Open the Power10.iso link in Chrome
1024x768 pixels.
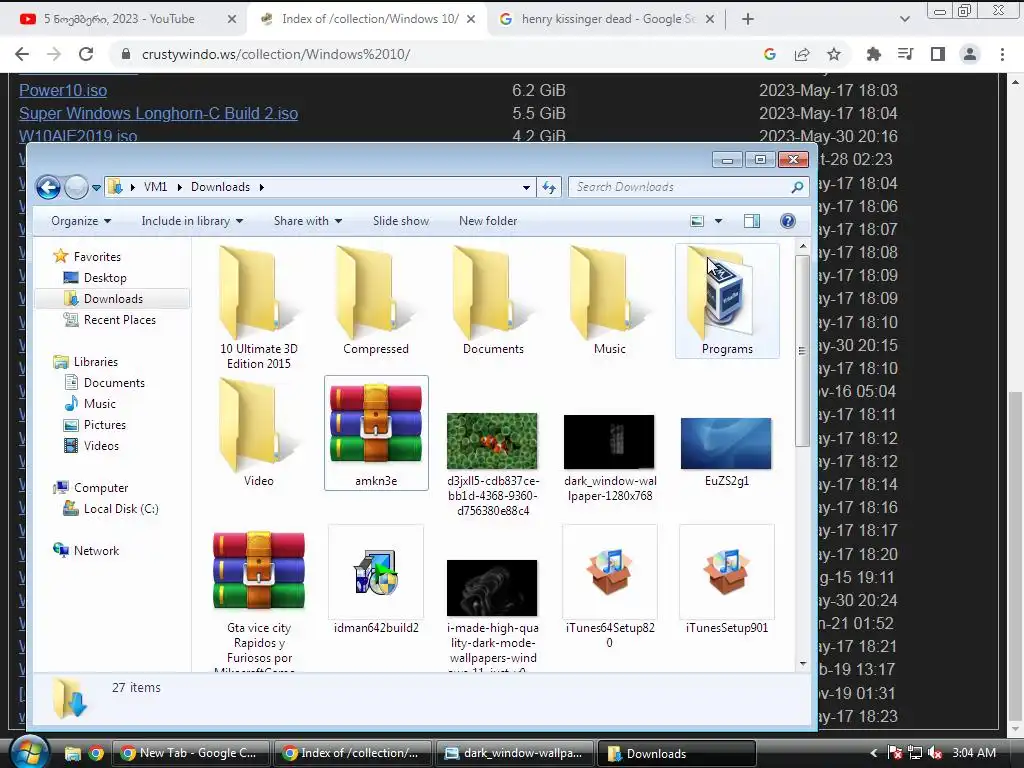click(x=63, y=90)
